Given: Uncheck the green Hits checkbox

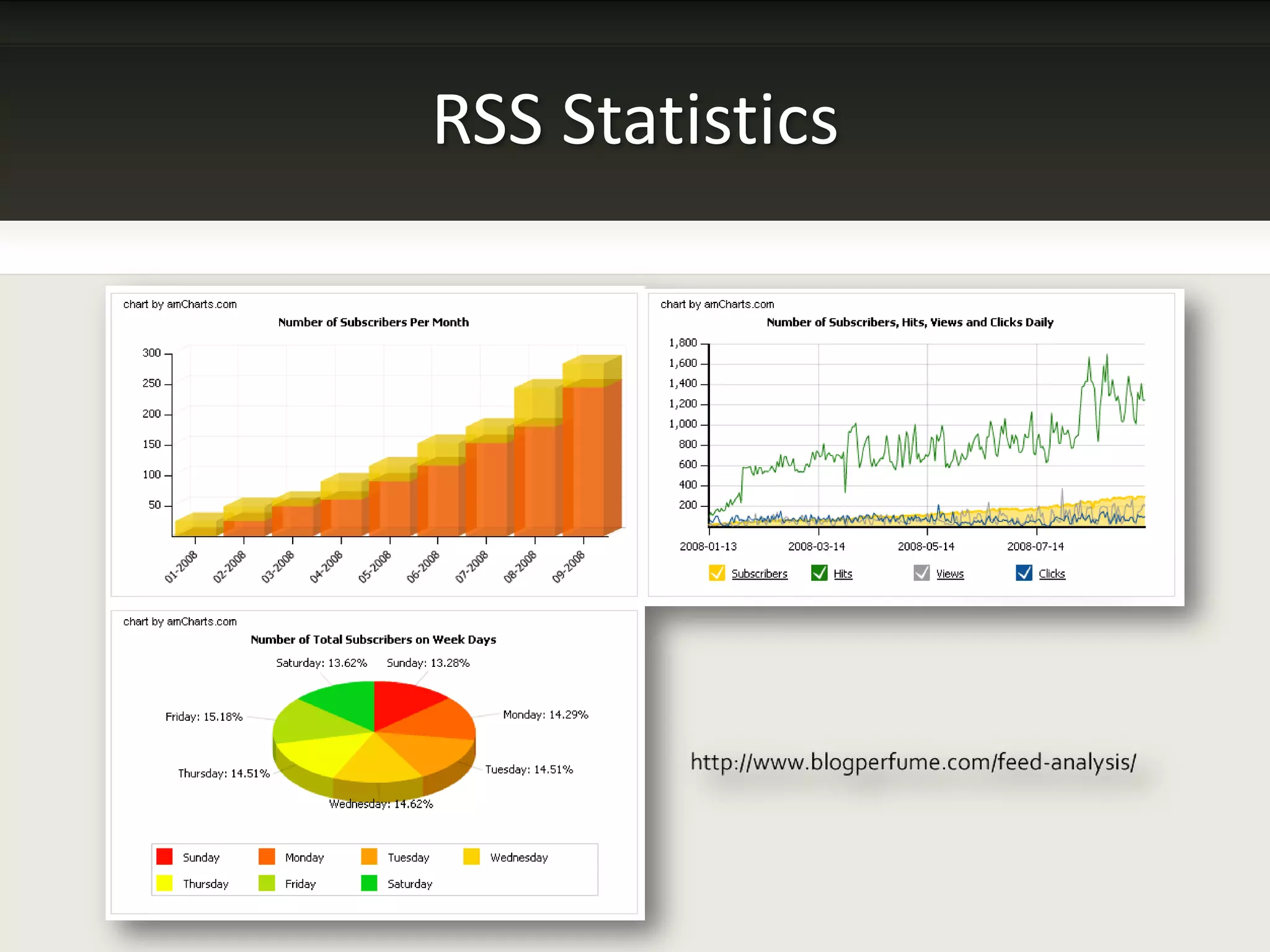Looking at the screenshot, I should [x=819, y=573].
